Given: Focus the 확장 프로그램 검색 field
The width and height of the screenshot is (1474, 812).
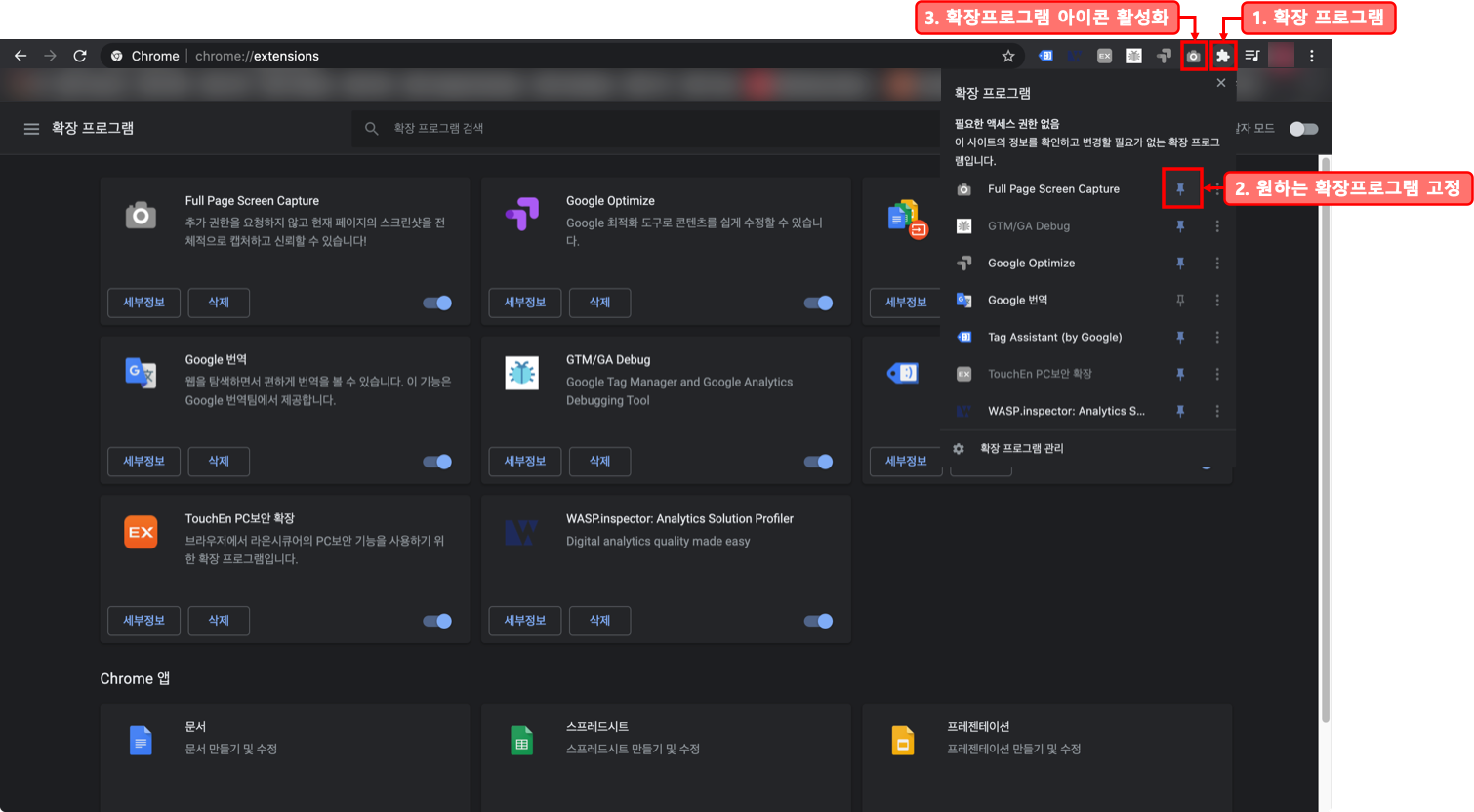Looking at the screenshot, I should click(x=644, y=128).
